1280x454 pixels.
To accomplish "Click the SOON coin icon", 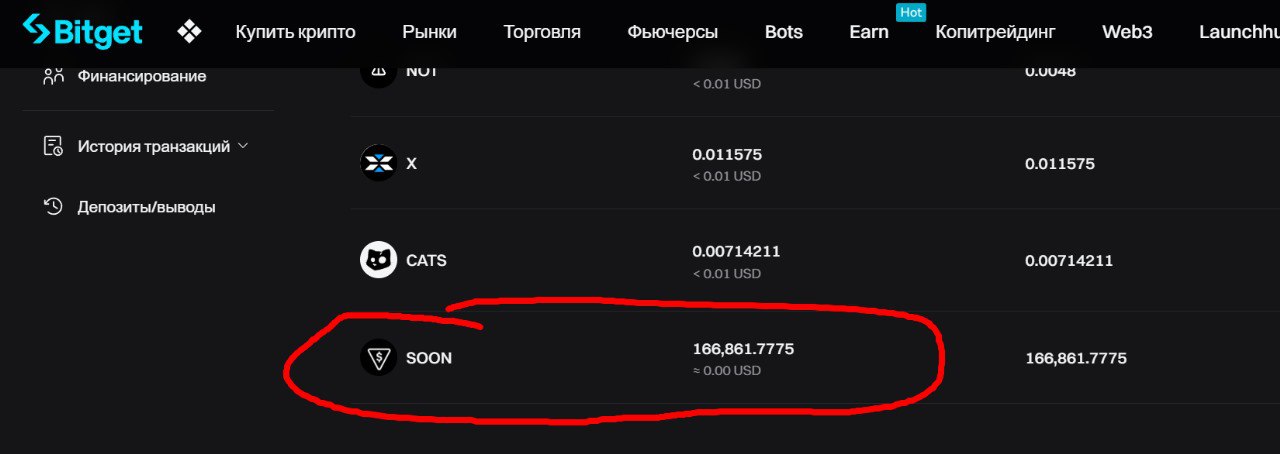I will (379, 358).
